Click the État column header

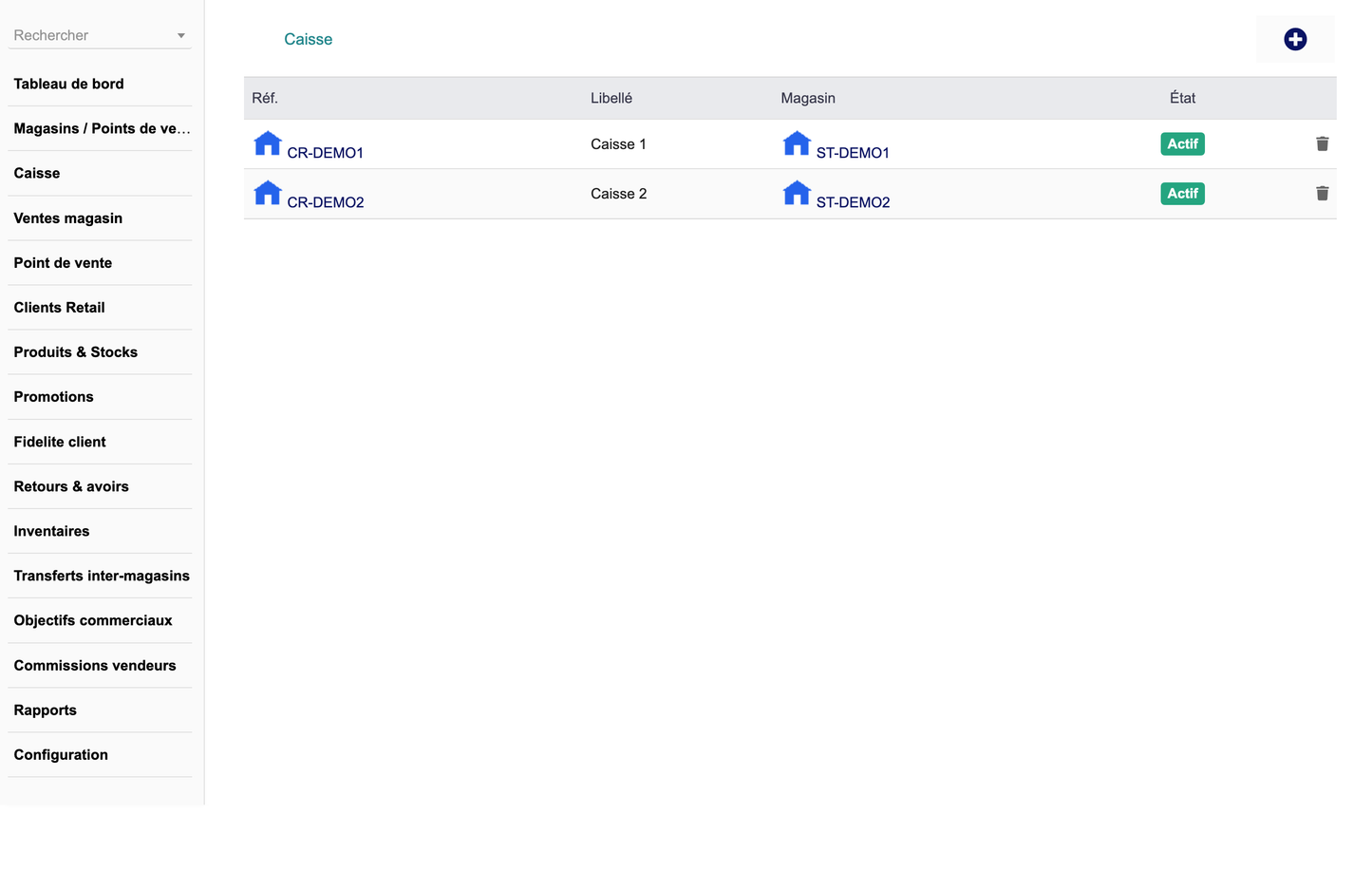point(1182,98)
